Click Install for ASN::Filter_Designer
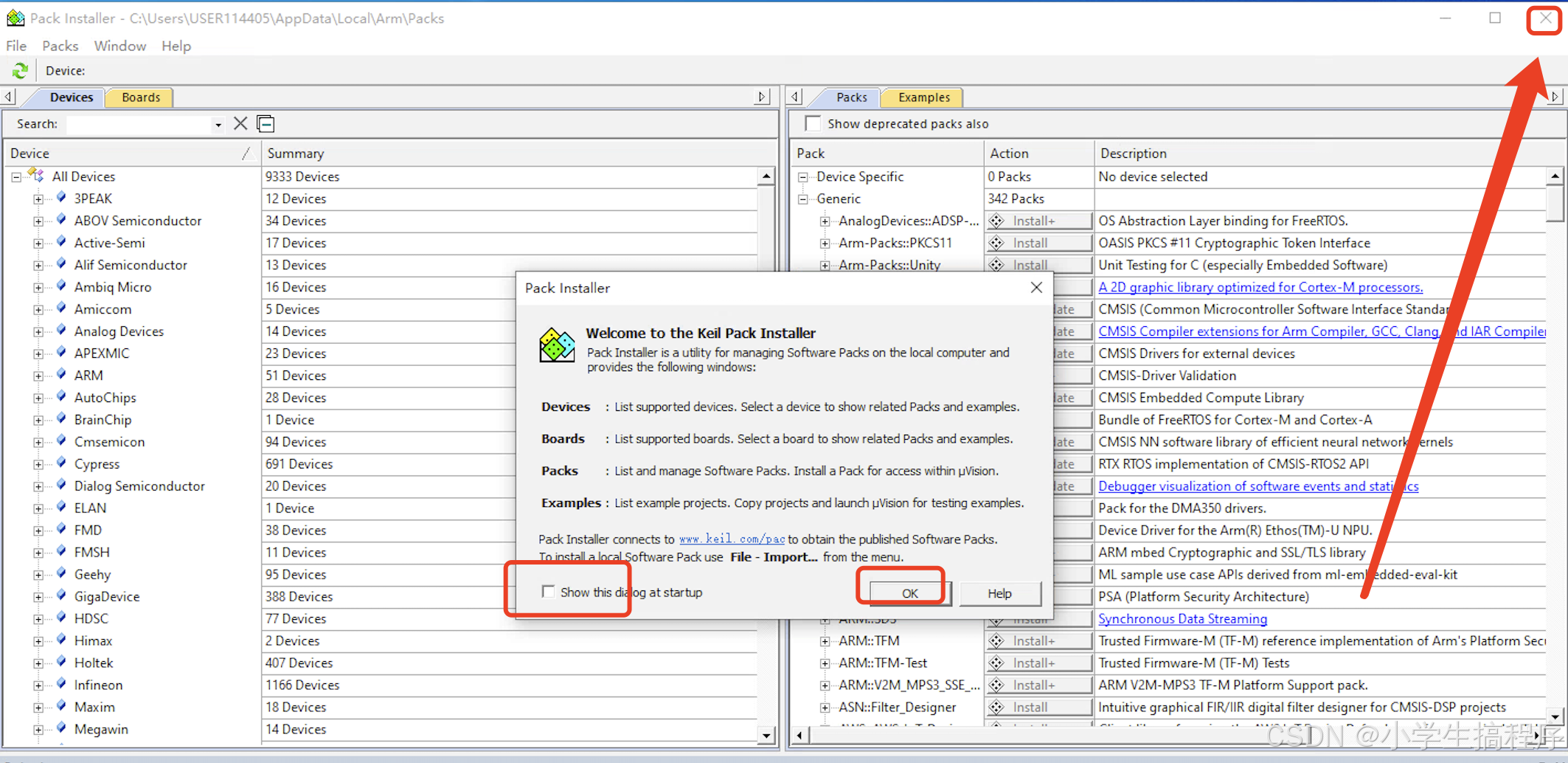The image size is (1568, 763). tap(1038, 708)
